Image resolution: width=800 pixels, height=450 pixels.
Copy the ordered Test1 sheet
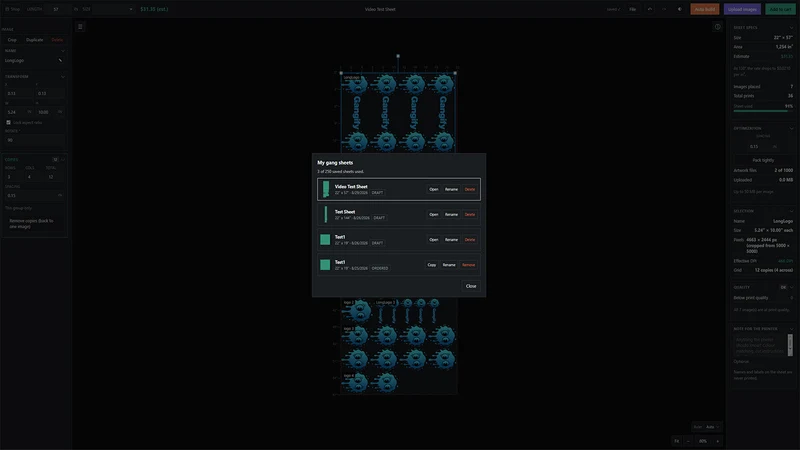tap(432, 265)
